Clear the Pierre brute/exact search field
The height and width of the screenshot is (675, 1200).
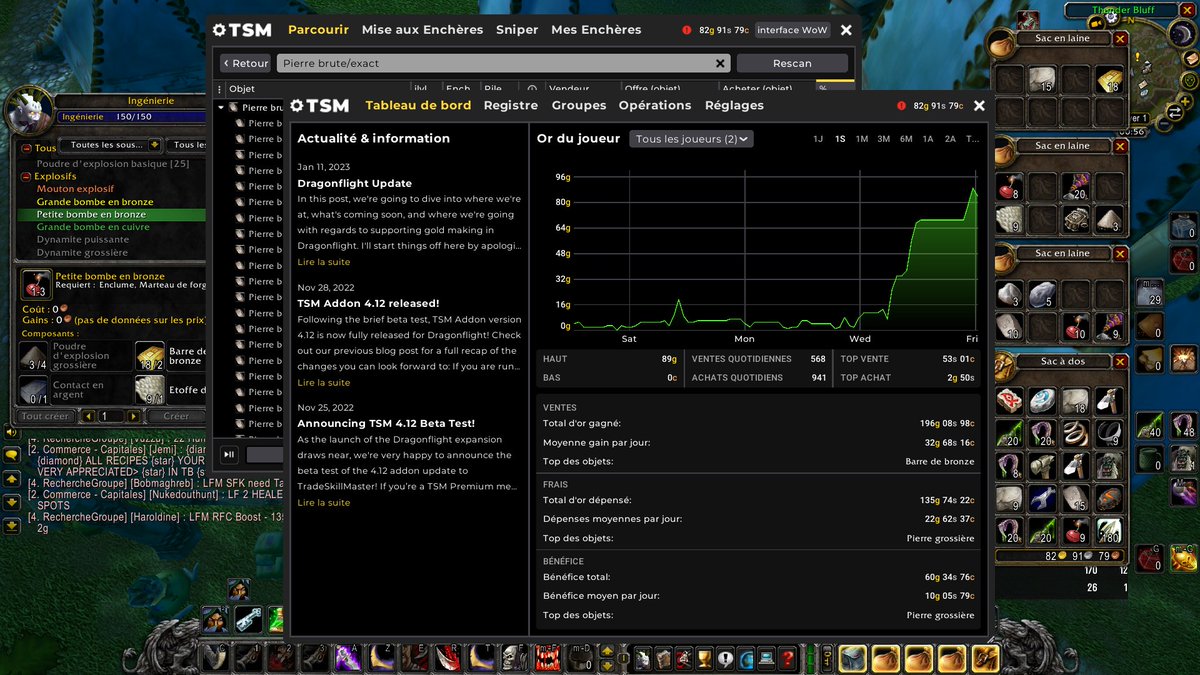click(720, 63)
